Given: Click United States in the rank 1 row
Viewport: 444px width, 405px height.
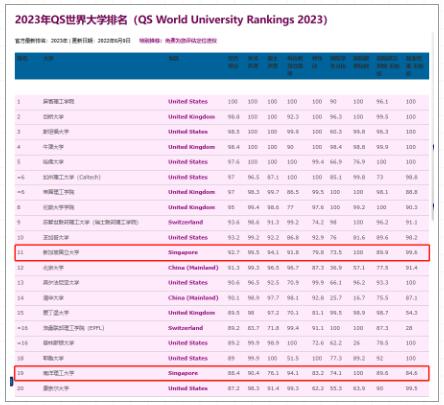Looking at the screenshot, I should pos(188,101).
